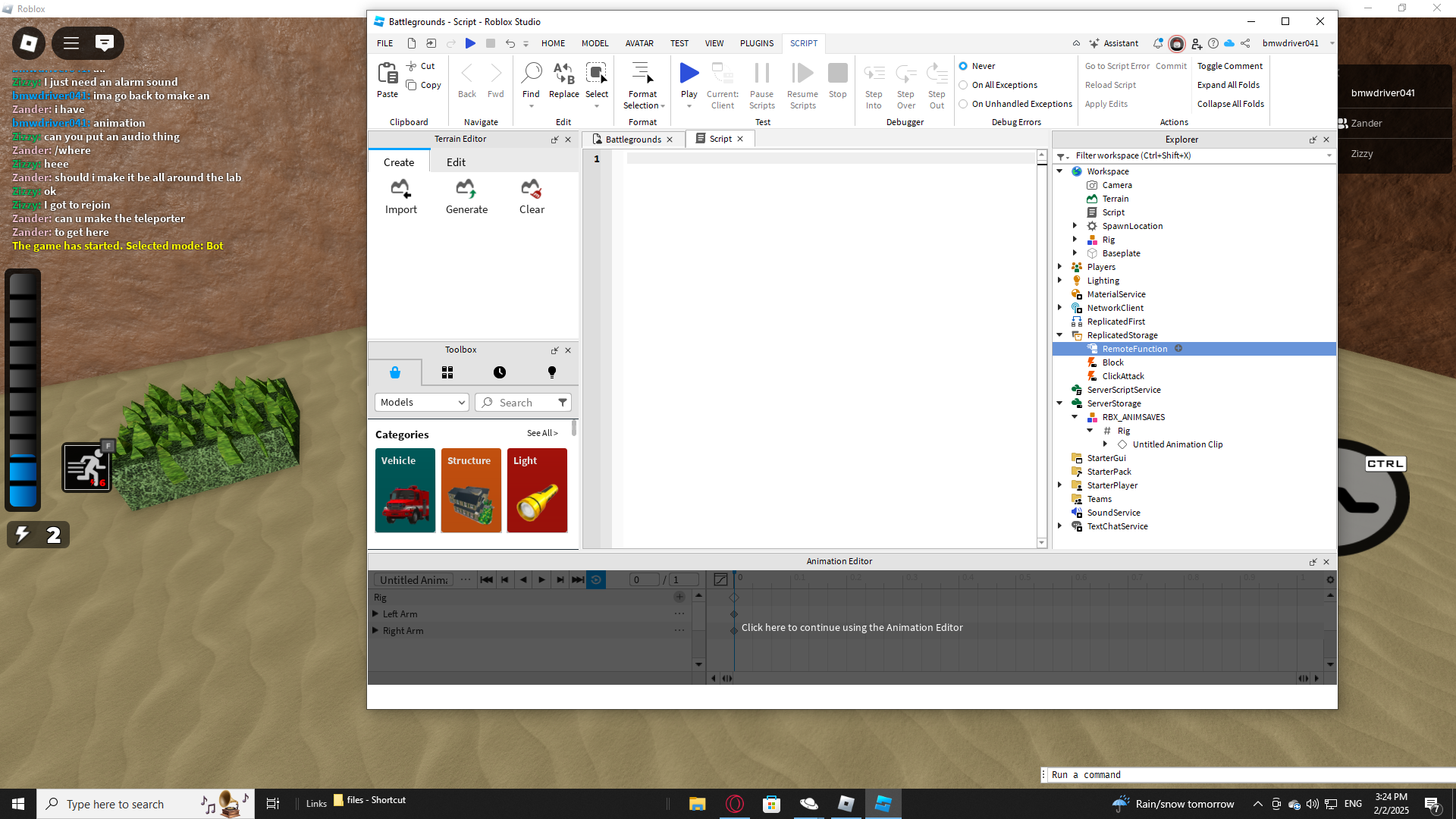Click the Find magnifier icon in ribbon
This screenshot has height=819, width=1456.
pos(531,74)
